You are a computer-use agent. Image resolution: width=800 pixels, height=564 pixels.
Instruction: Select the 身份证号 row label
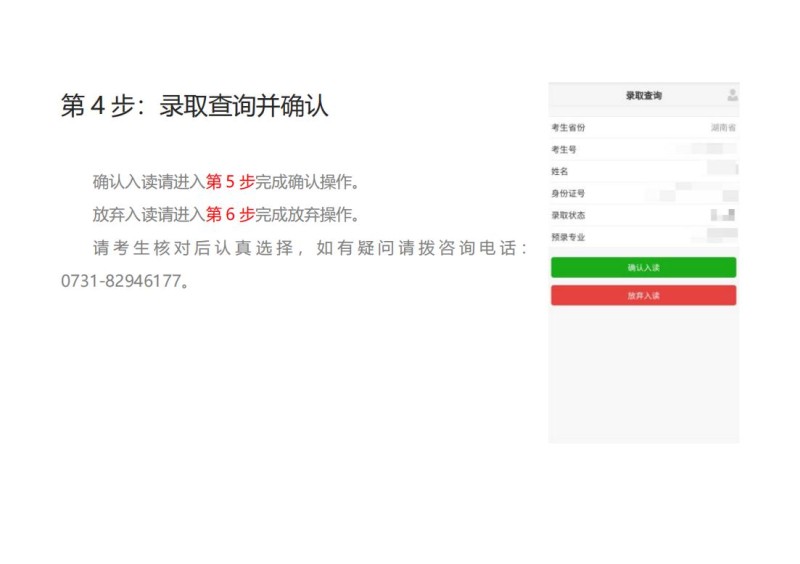point(568,194)
